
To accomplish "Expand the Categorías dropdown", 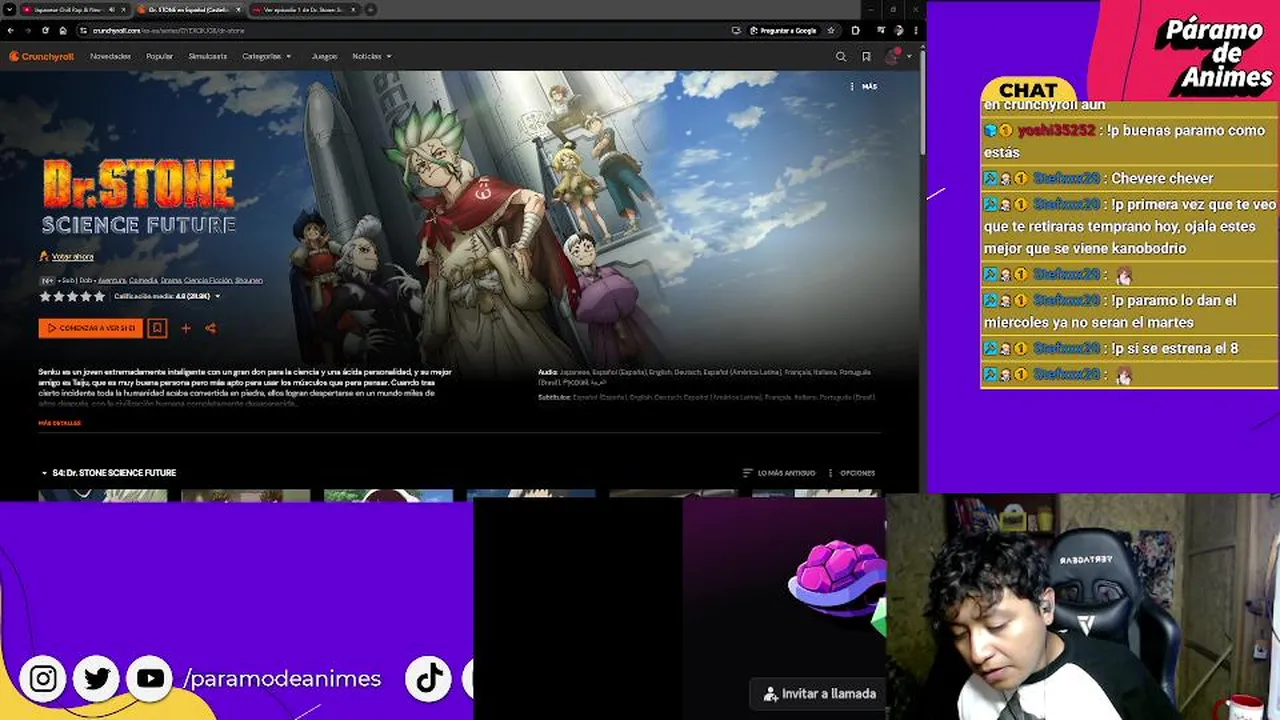I will pyautogui.click(x=267, y=57).
